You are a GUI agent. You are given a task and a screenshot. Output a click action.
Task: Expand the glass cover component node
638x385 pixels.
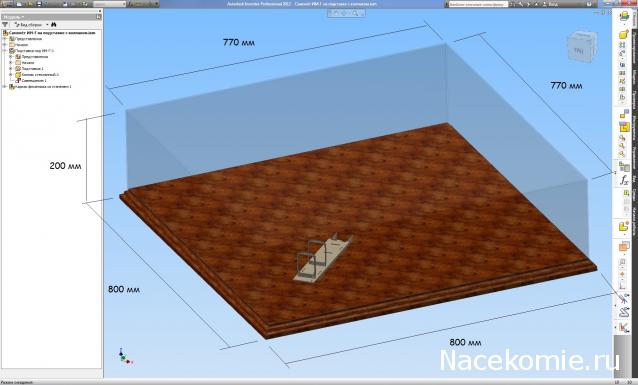tap(11, 74)
